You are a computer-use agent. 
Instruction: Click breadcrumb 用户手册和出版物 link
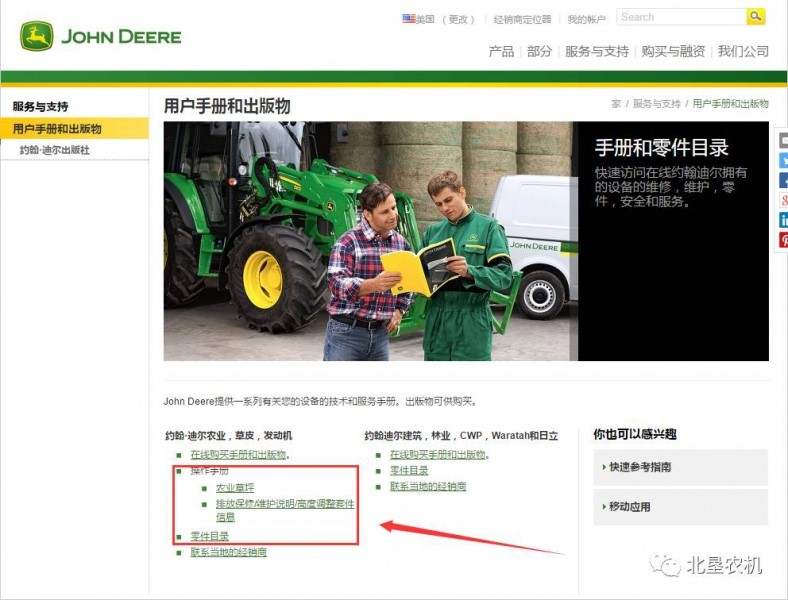pos(730,104)
